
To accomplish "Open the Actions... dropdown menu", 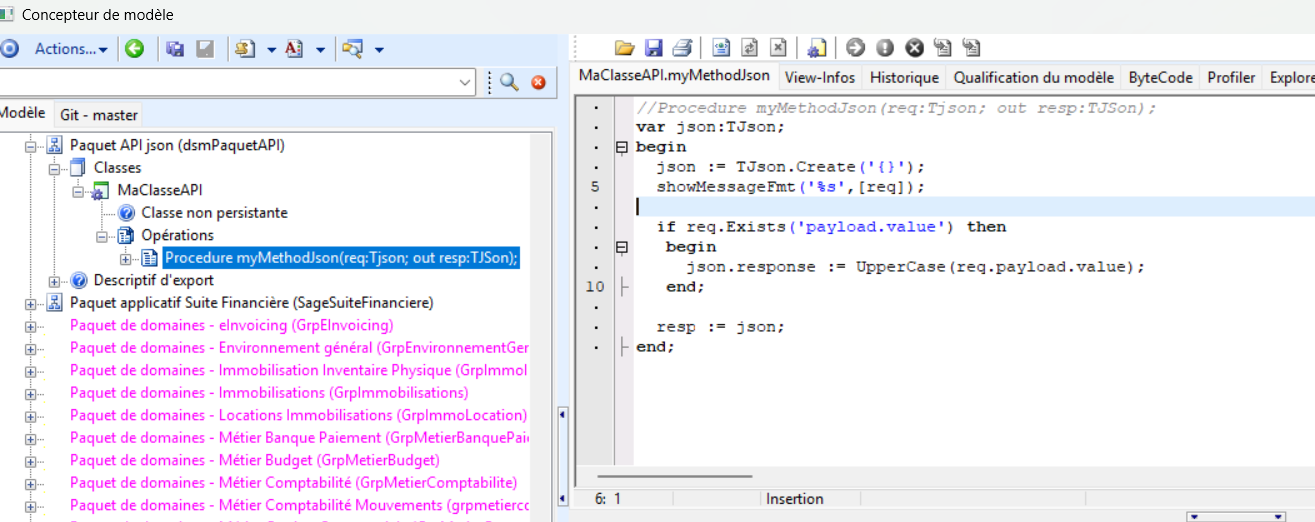I will (71, 48).
